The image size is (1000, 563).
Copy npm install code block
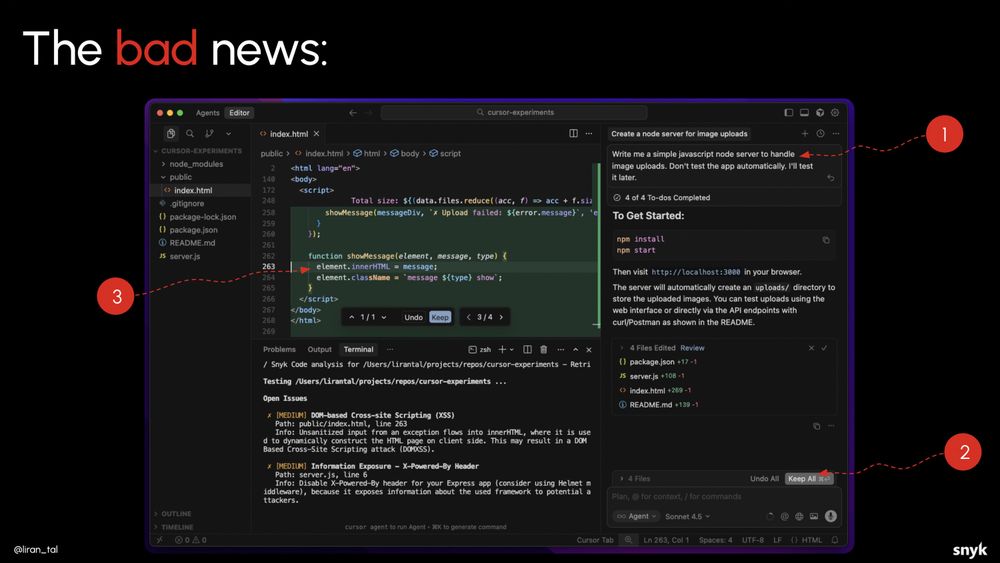click(826, 240)
